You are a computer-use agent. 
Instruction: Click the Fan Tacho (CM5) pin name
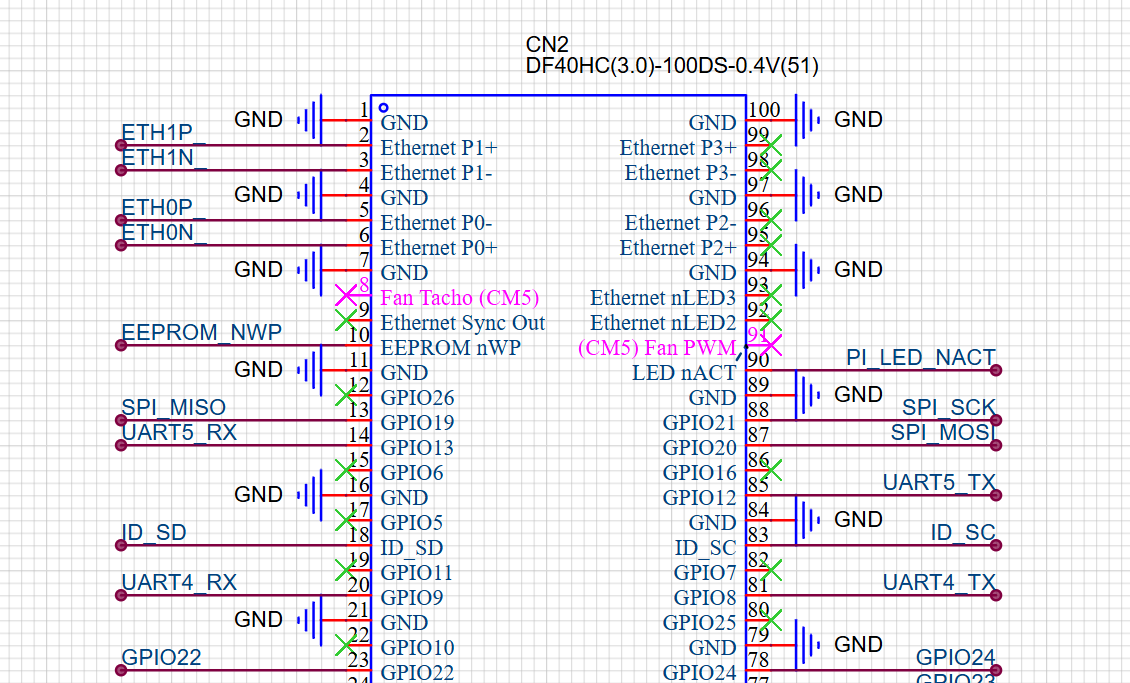tap(460, 298)
